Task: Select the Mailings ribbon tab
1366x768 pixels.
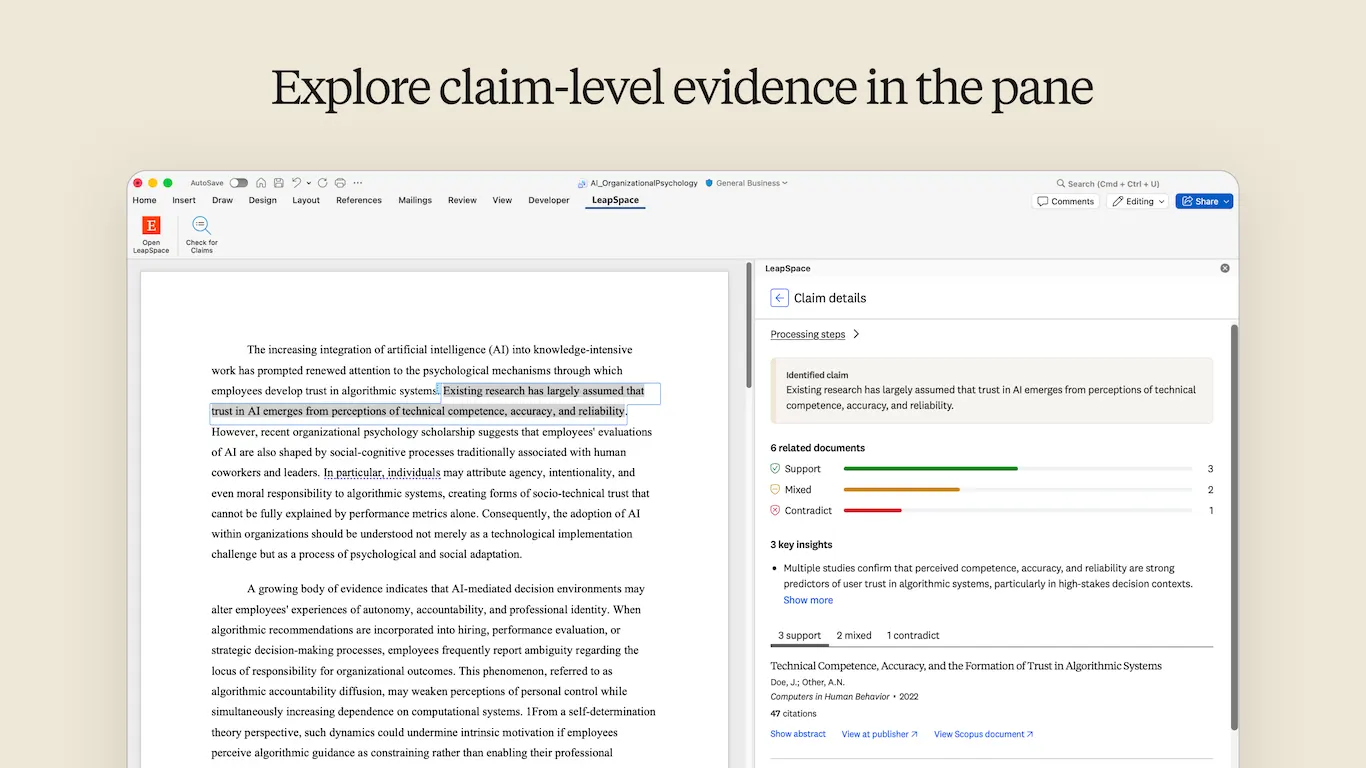Action: pos(415,200)
